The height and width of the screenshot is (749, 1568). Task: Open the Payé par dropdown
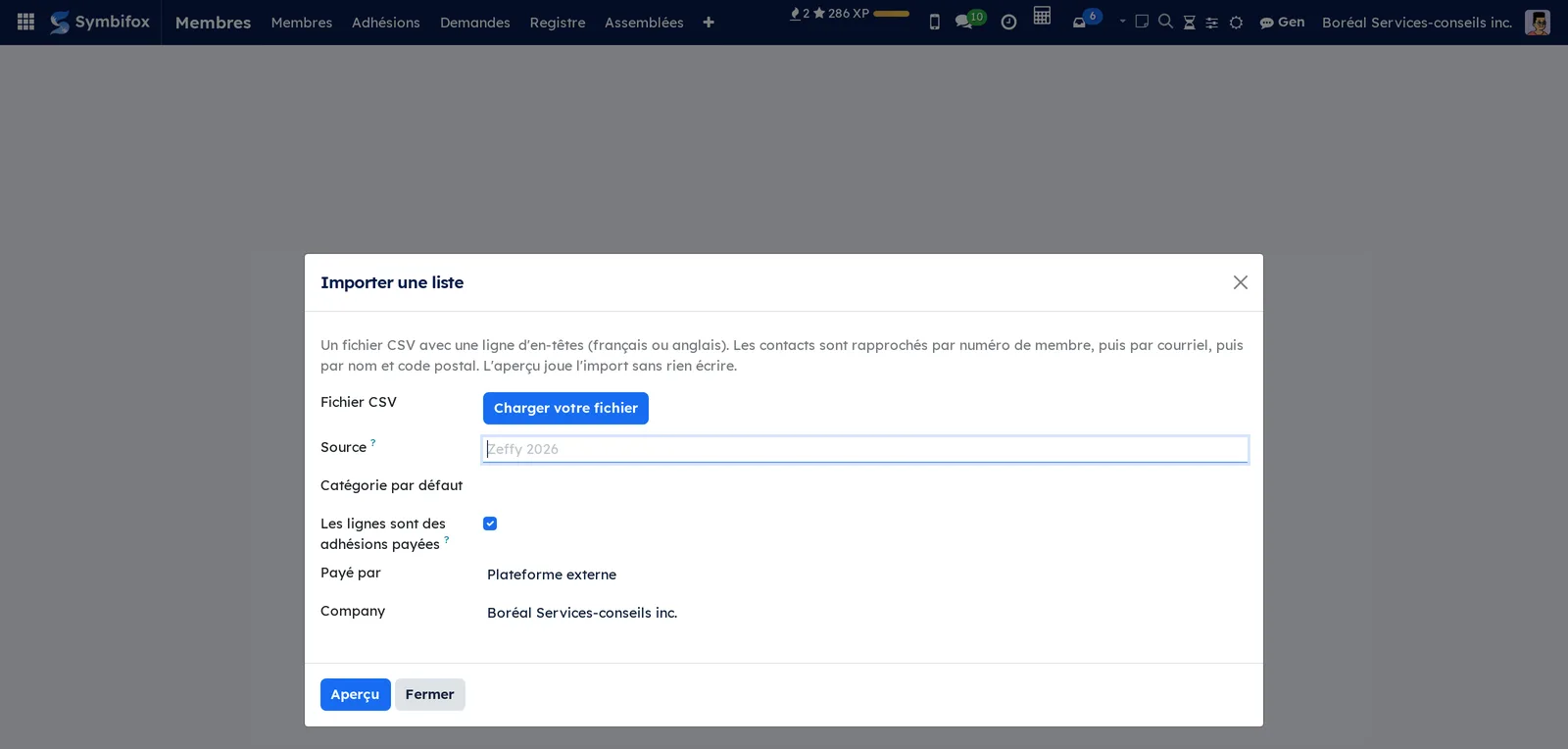[865, 574]
